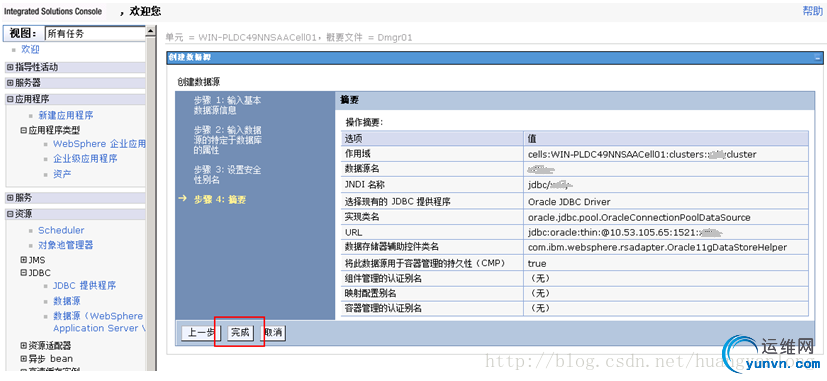Click the 容器管理的认证别名 row label
The width and height of the screenshot is (827, 381).
pos(383,309)
